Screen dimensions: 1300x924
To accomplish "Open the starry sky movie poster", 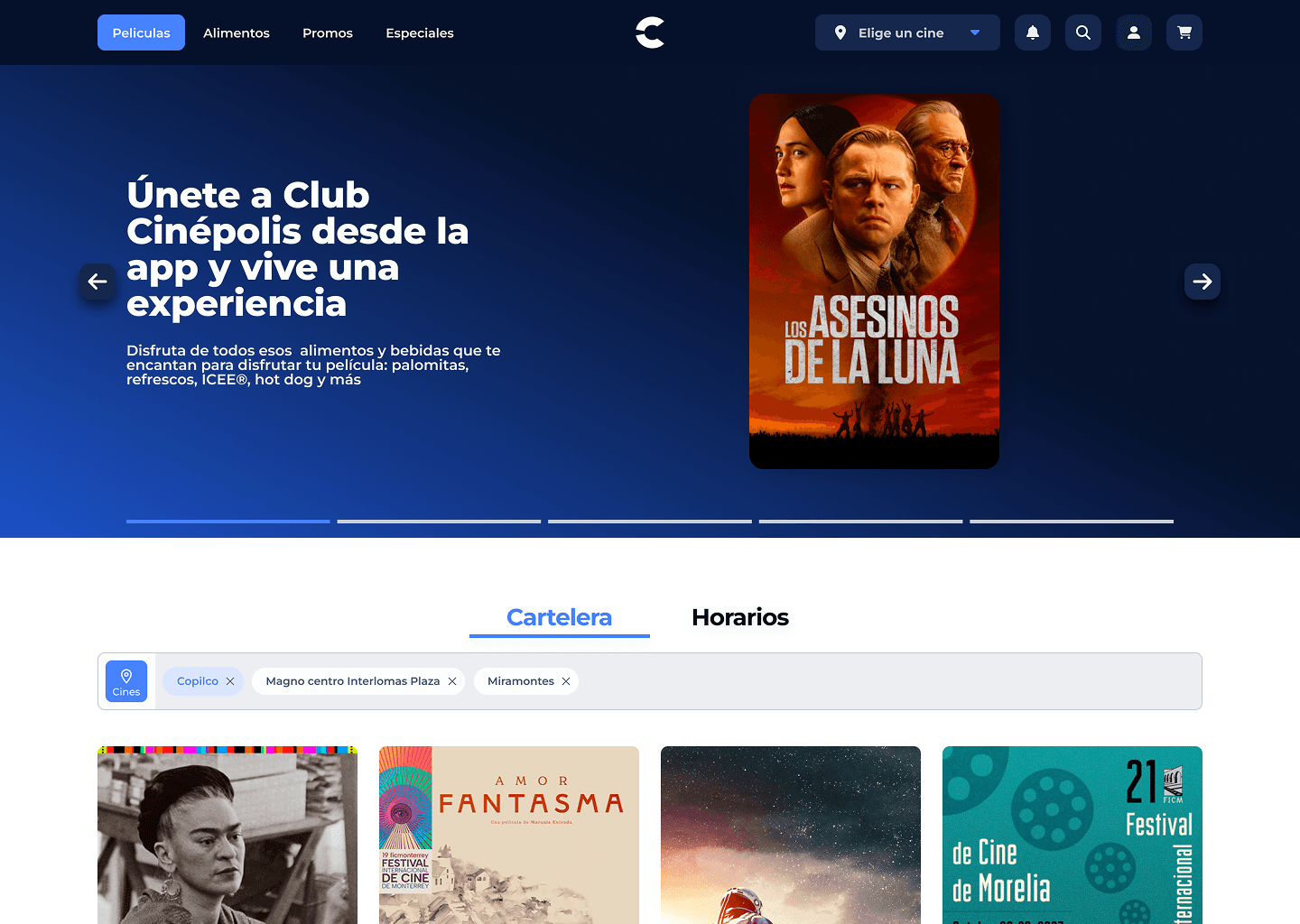I will click(791, 835).
